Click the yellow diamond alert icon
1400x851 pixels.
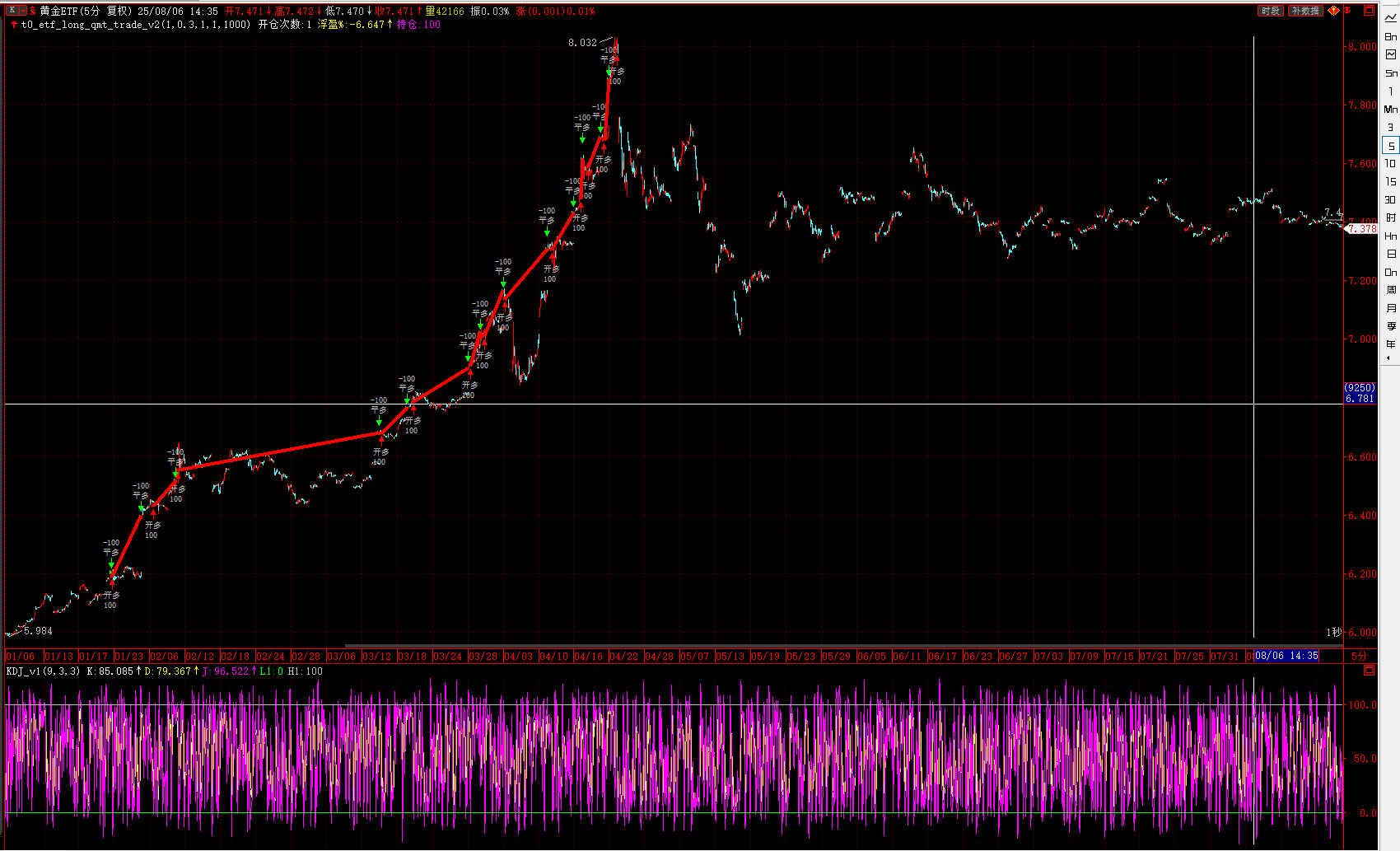pyautogui.click(x=1334, y=11)
